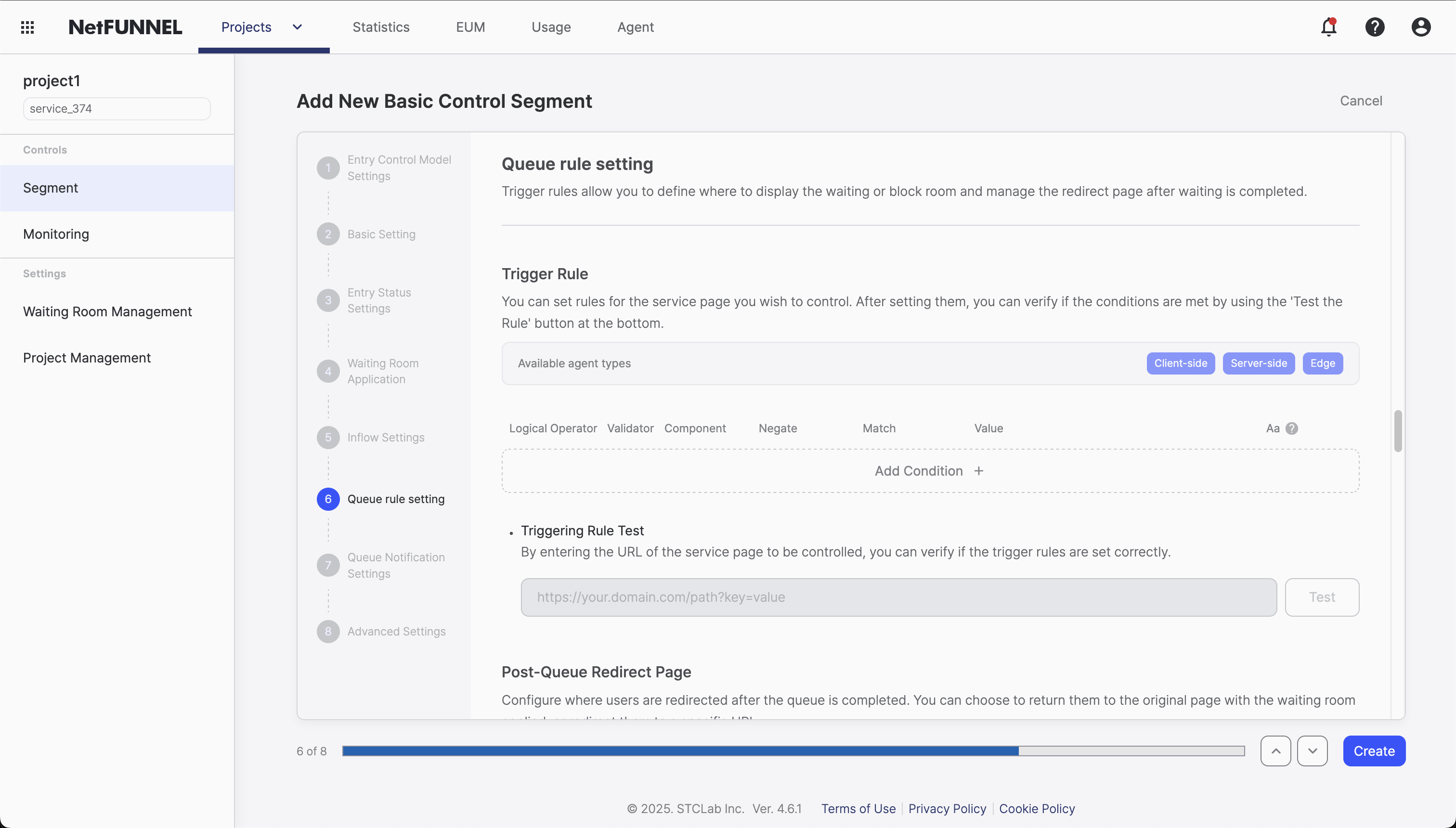
Task: Switch to the EUM tab
Action: click(x=470, y=27)
